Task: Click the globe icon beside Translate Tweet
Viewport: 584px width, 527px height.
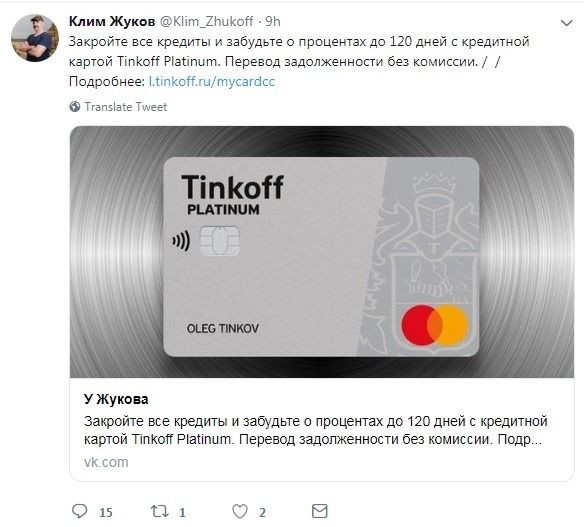Action: [x=74, y=107]
